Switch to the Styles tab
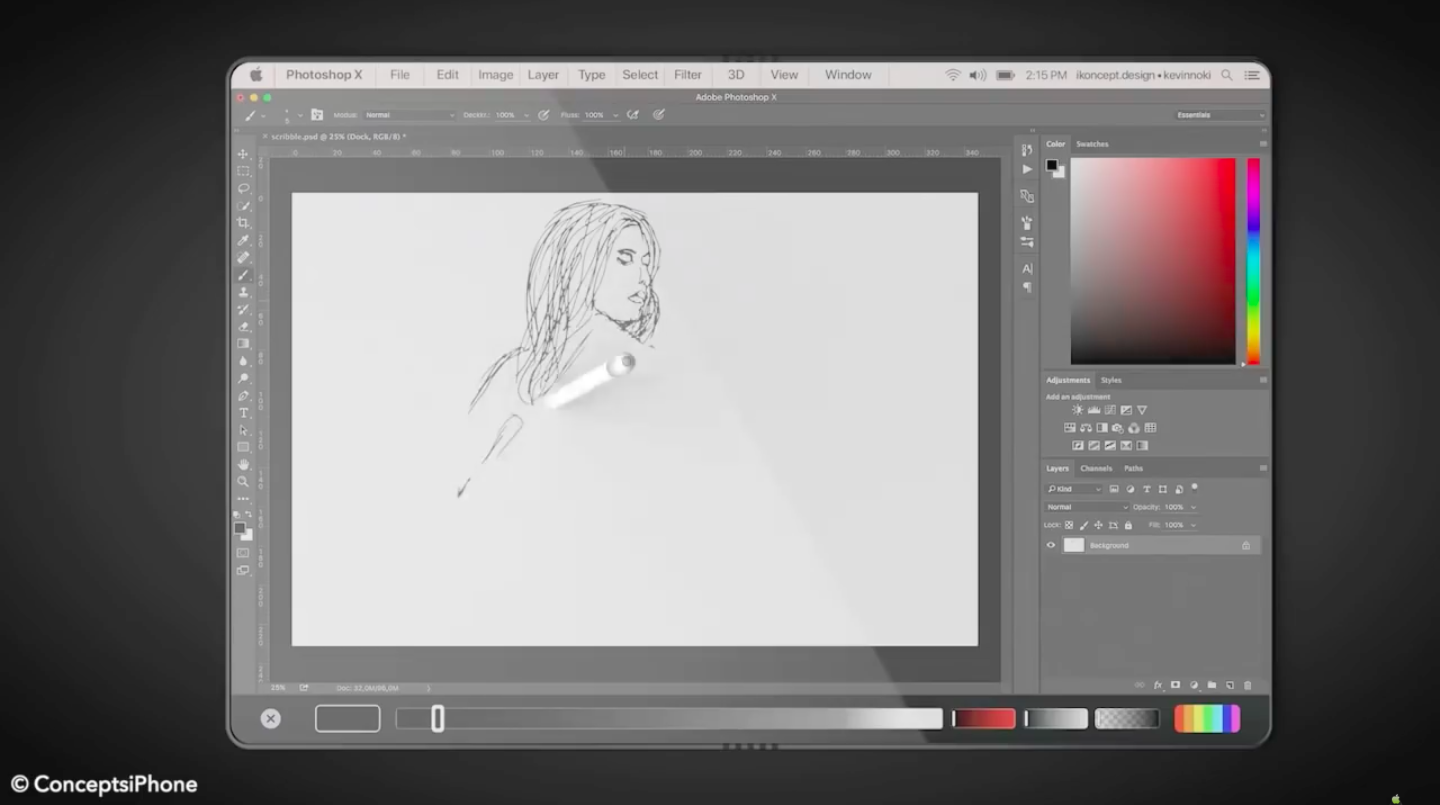This screenshot has height=805, width=1440. [1111, 380]
